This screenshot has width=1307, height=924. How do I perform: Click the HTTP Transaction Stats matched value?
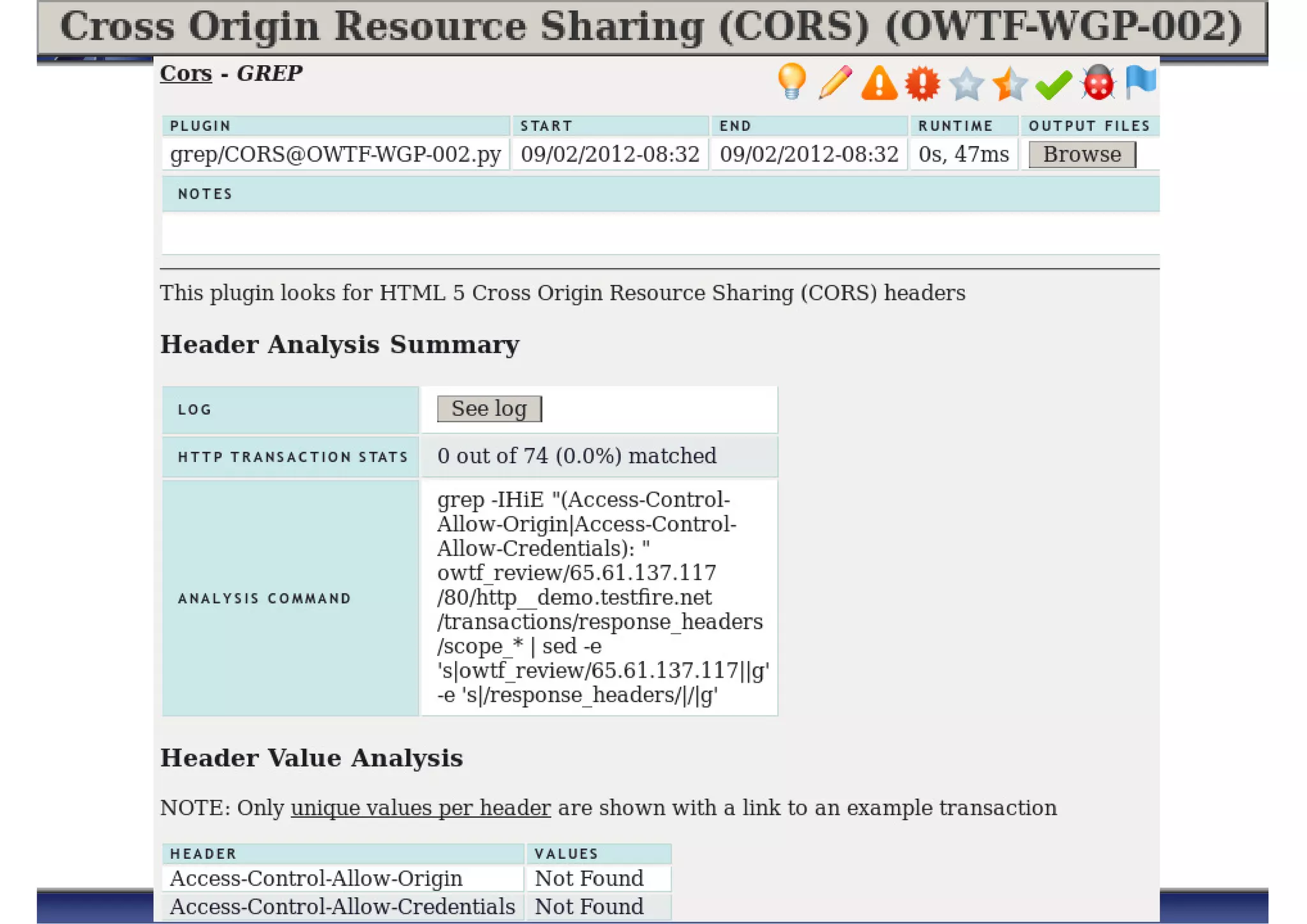pos(577,456)
